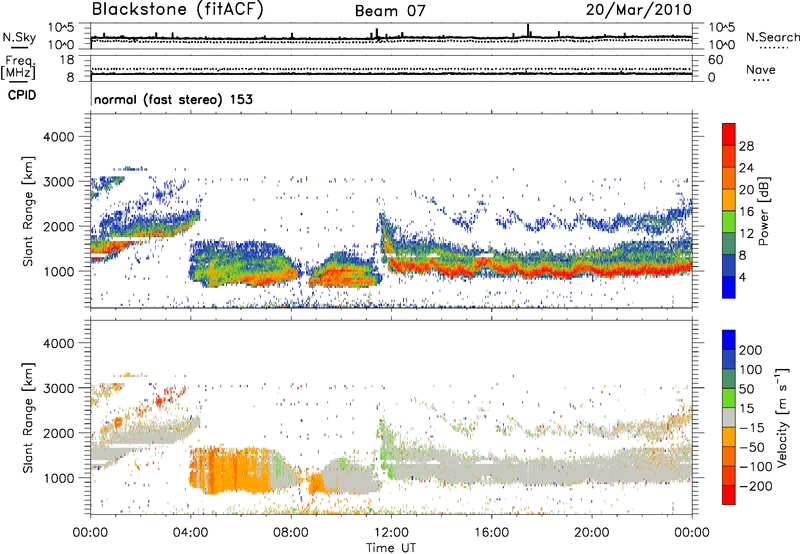
Task: Click 'Slant Range [km]' label of velocity panel
Action: (x=28, y=418)
